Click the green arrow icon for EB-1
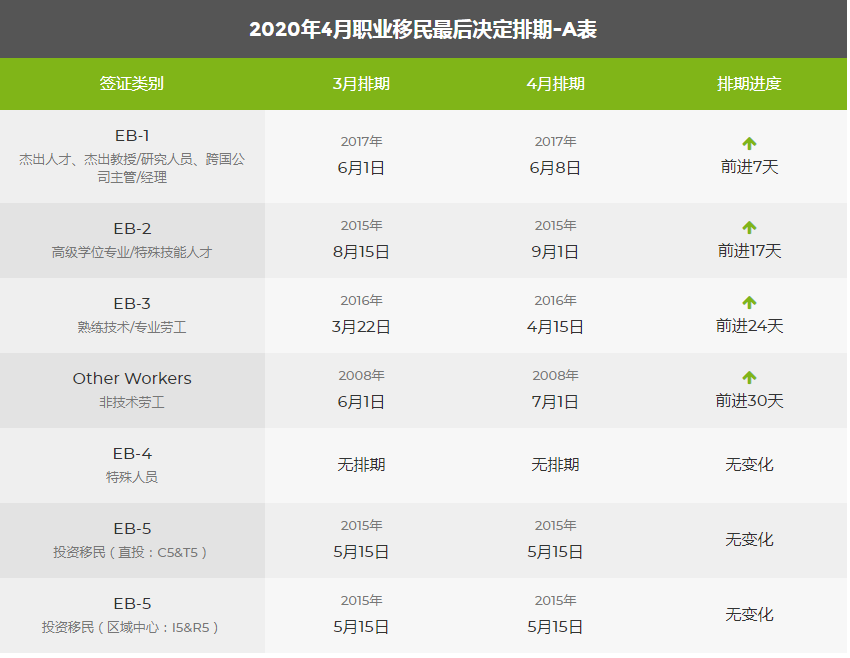The image size is (850, 658). coord(749,141)
